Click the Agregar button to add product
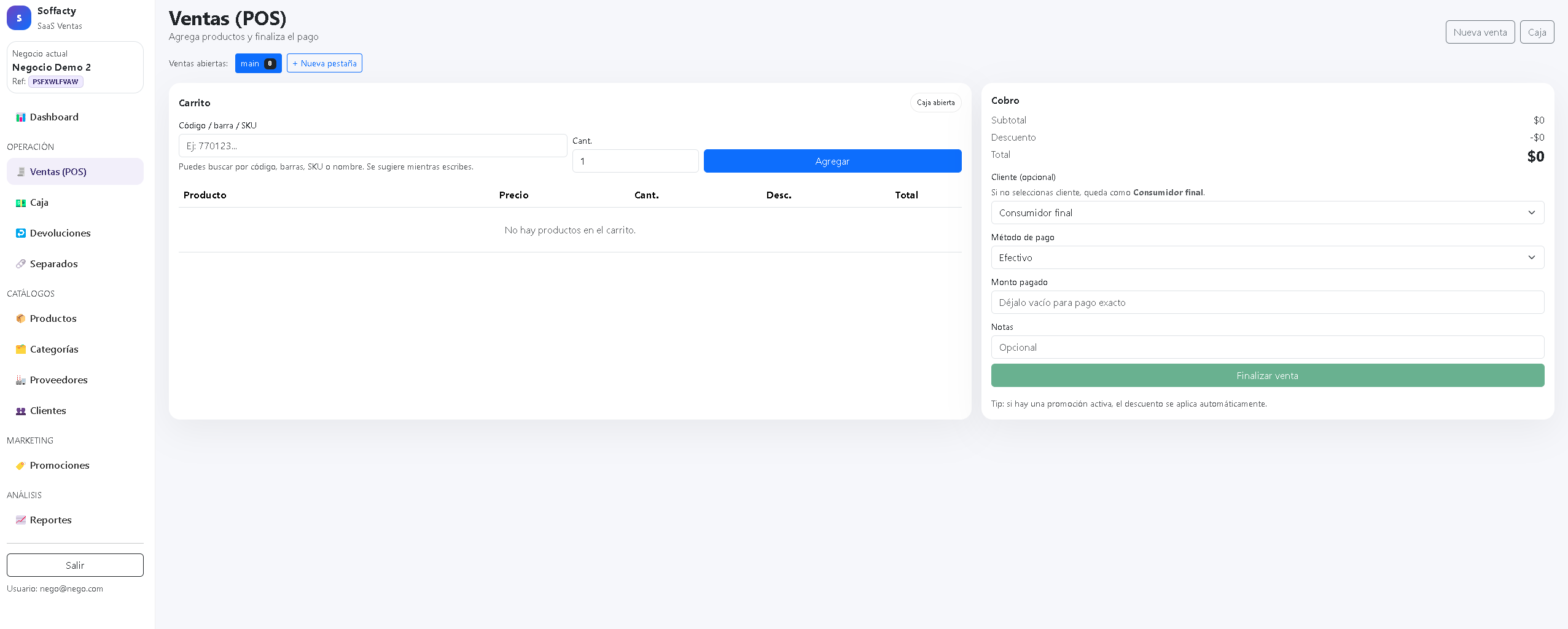The width and height of the screenshot is (1568, 629). tap(832, 161)
